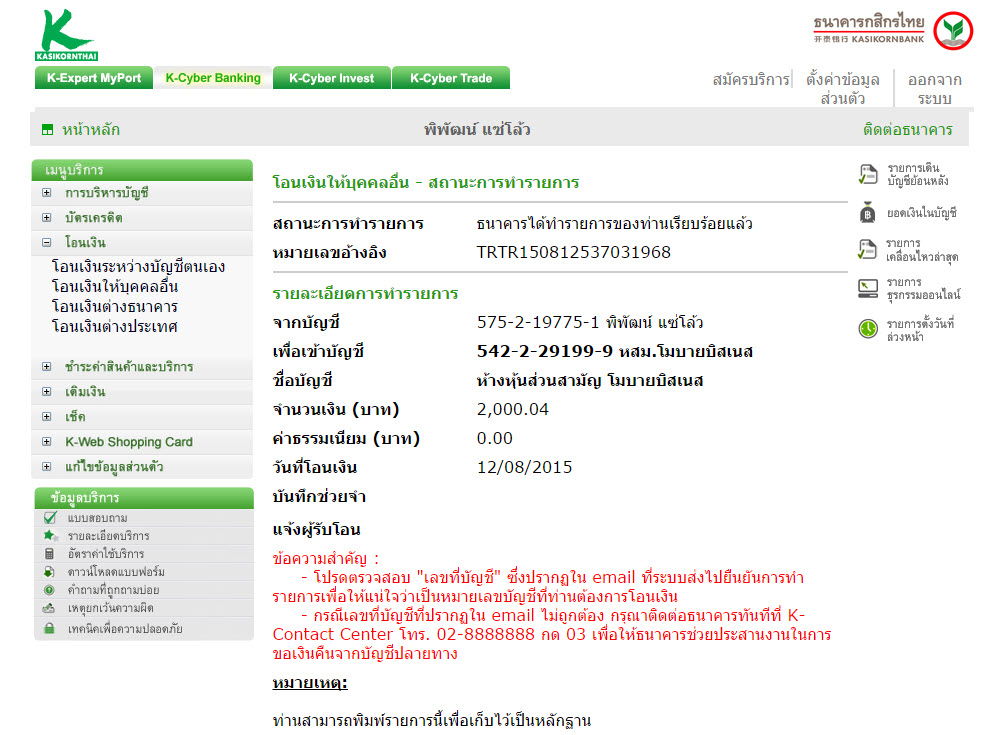Click reference number TRTR150812537031968
Screen dimensions: 1001x735
point(573,252)
